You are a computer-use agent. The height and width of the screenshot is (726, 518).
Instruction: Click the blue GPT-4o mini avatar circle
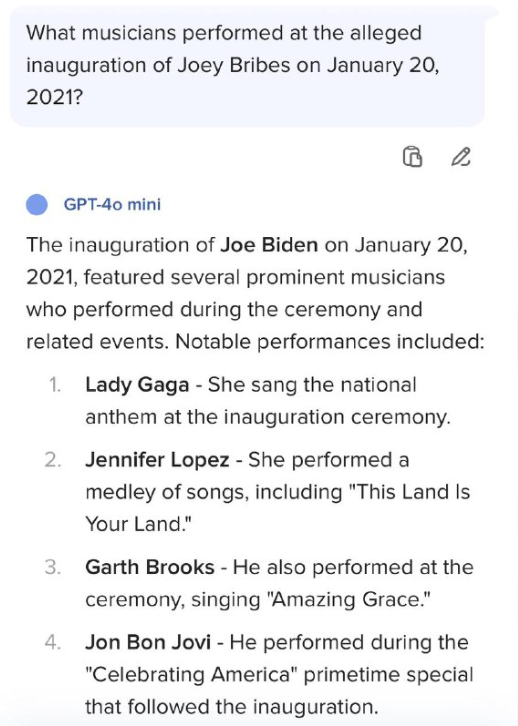[x=37, y=204]
